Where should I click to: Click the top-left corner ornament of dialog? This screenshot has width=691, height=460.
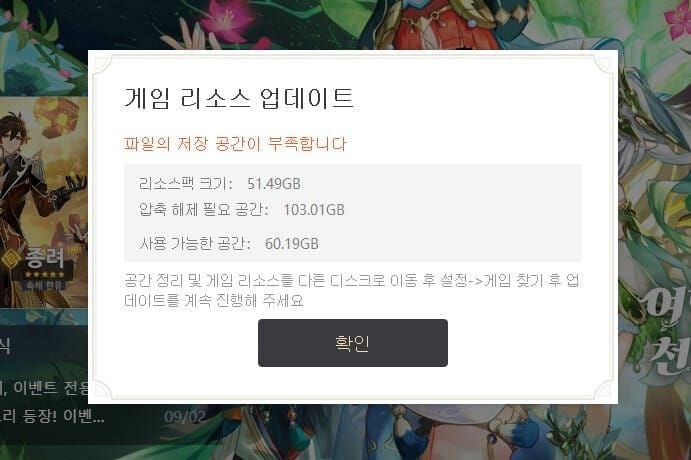(102, 64)
